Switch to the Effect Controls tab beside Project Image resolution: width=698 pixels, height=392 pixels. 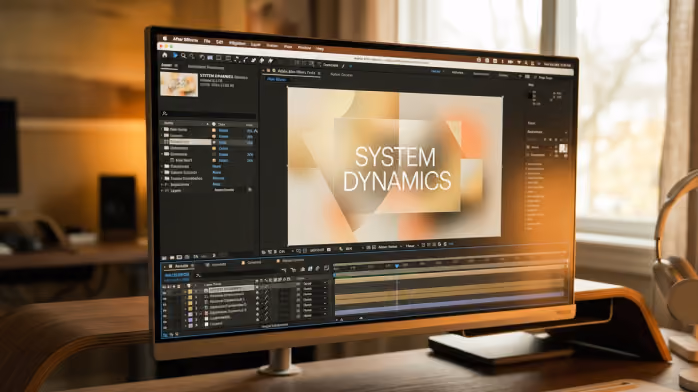click(206, 67)
